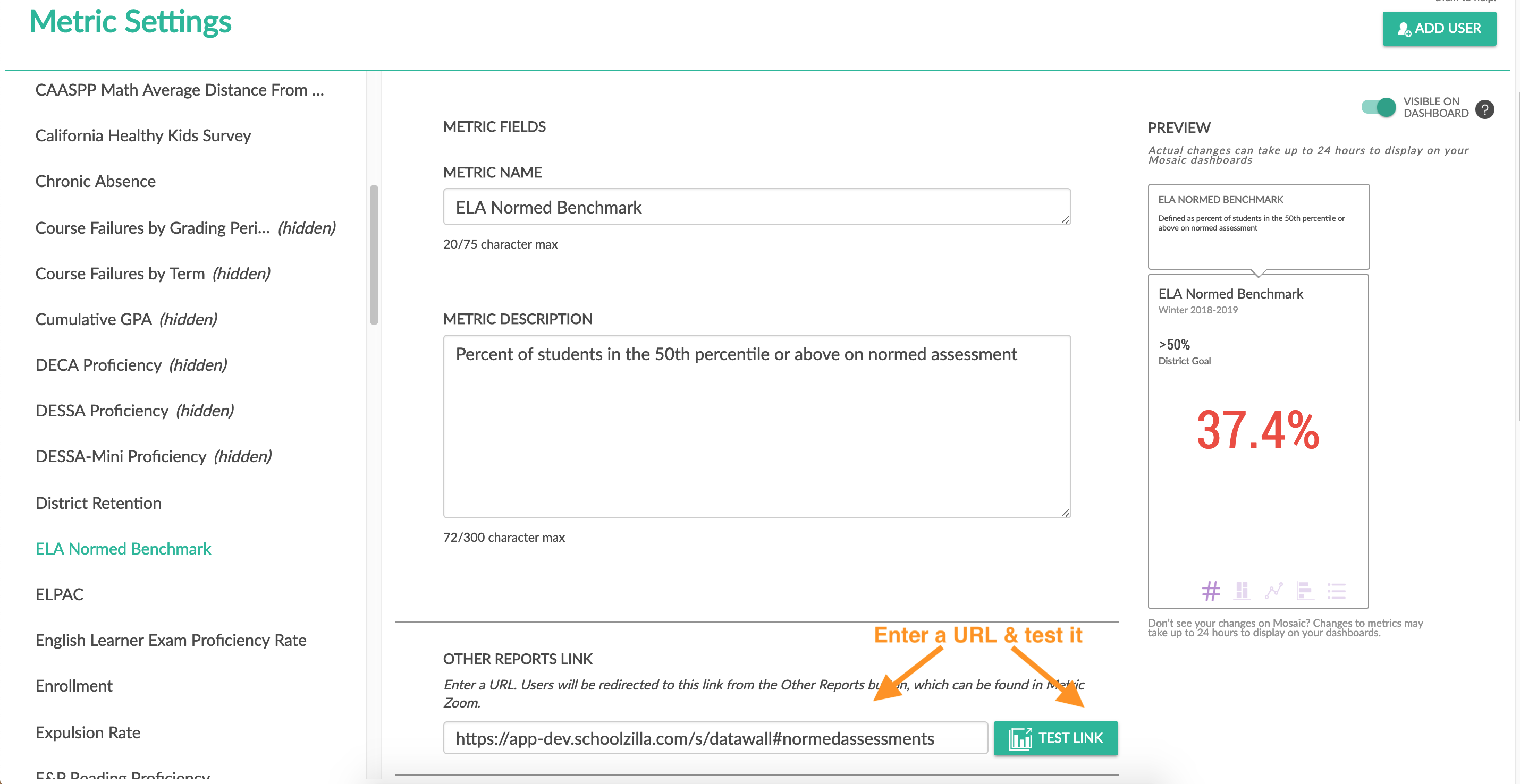The height and width of the screenshot is (784, 1520).
Task: Select ELPAC from the metrics sidebar
Action: pos(58,594)
